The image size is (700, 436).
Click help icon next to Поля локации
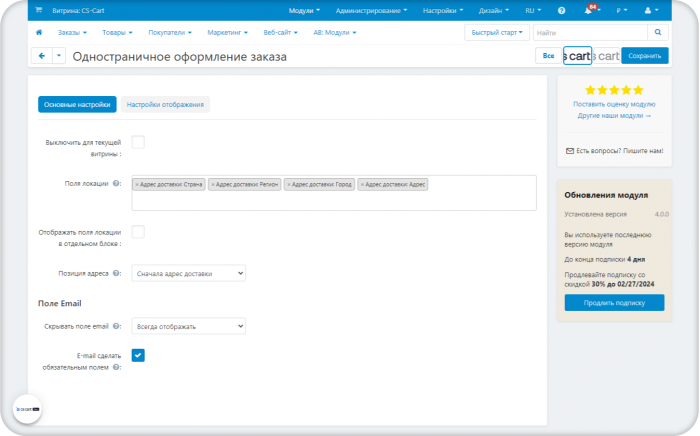pyautogui.click(x=116, y=183)
